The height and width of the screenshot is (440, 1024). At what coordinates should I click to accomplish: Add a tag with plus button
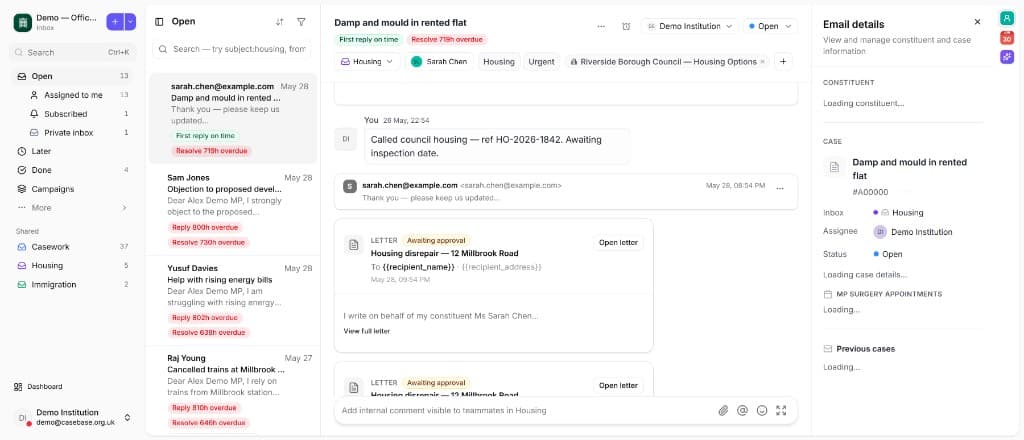tap(783, 62)
